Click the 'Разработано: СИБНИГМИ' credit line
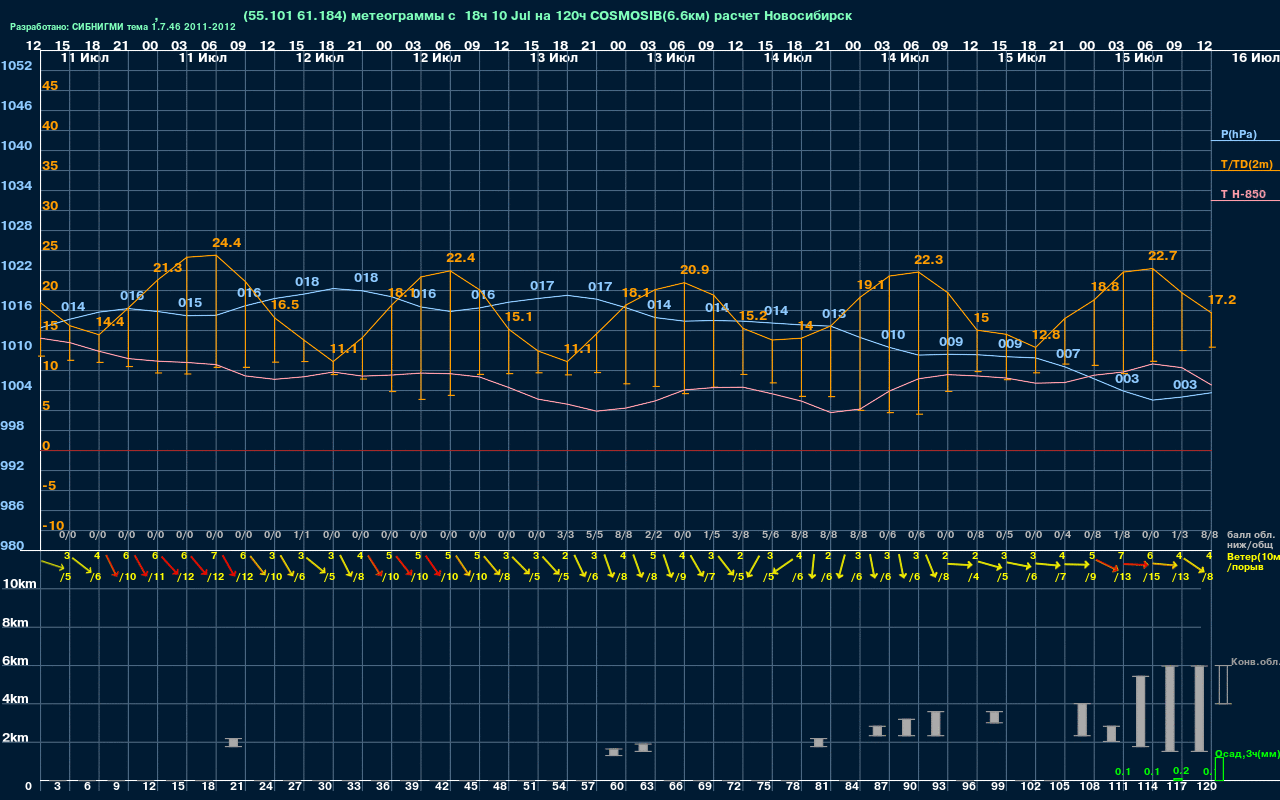 pos(123,27)
